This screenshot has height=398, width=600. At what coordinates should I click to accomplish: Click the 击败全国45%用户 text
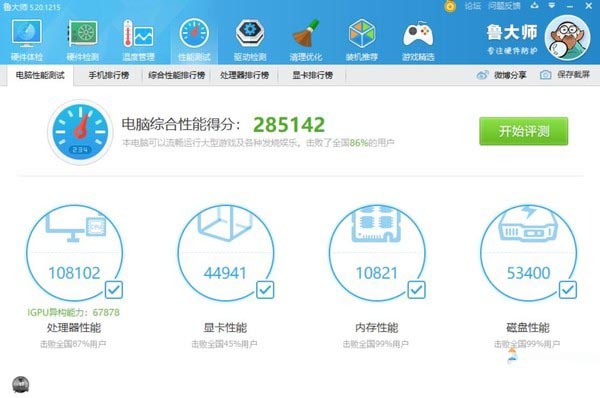225,344
